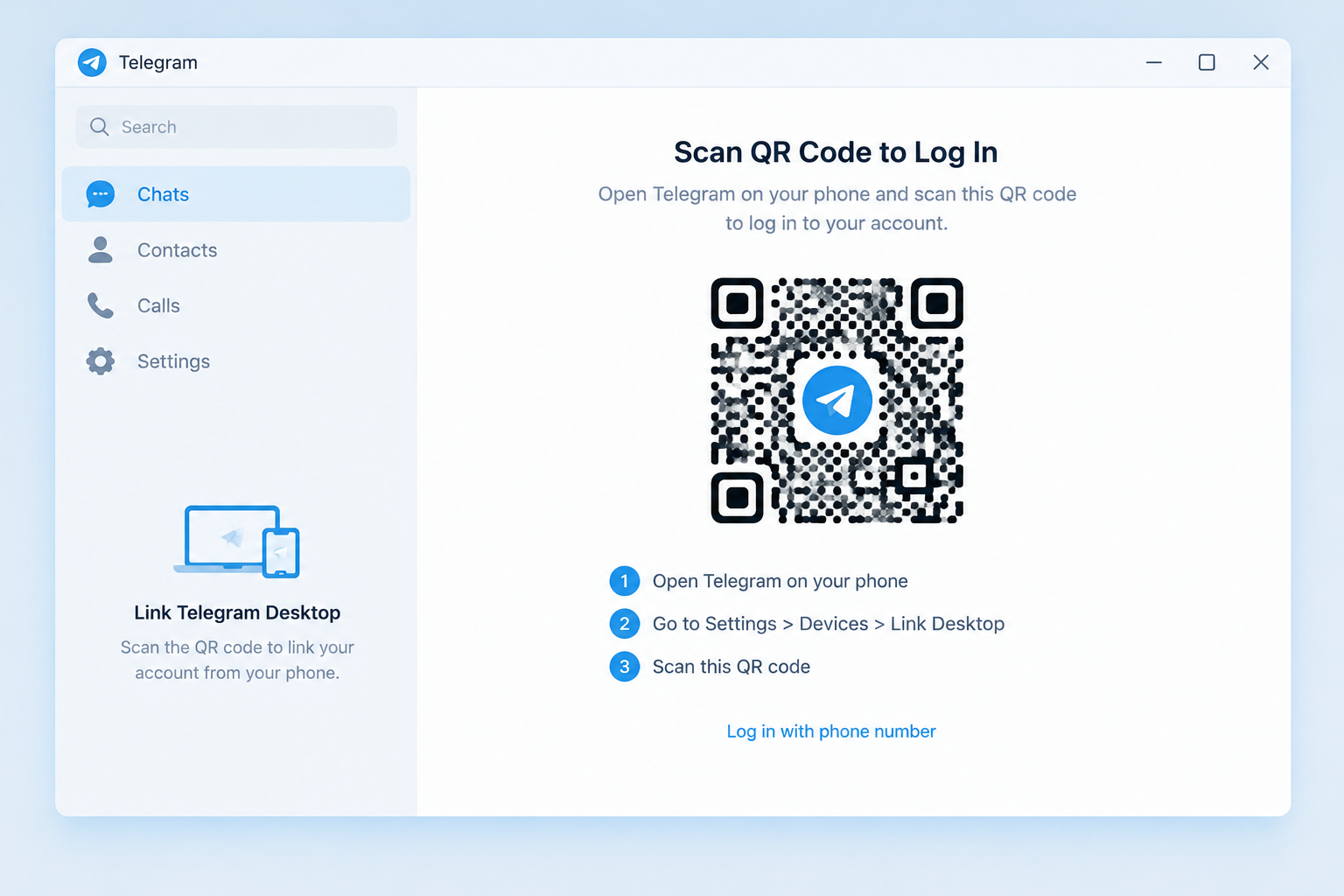The image size is (1344, 896).
Task: Click the Link Telegram Desktop heading
Action: point(237,612)
